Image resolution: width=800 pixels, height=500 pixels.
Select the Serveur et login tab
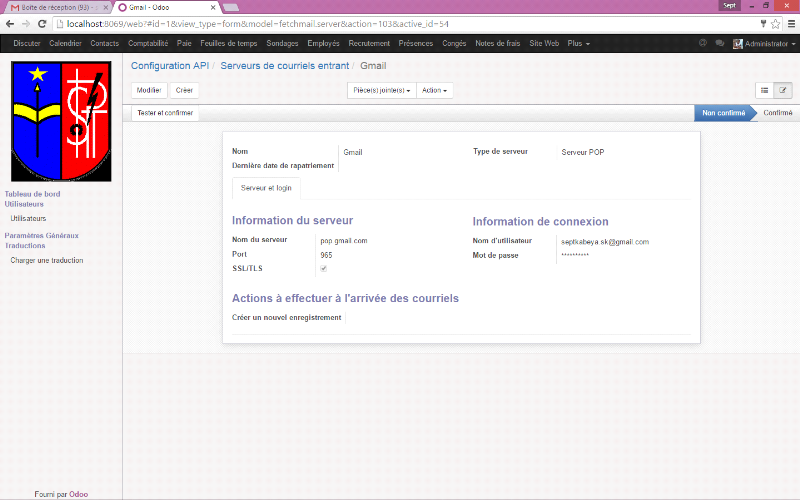pos(266,188)
